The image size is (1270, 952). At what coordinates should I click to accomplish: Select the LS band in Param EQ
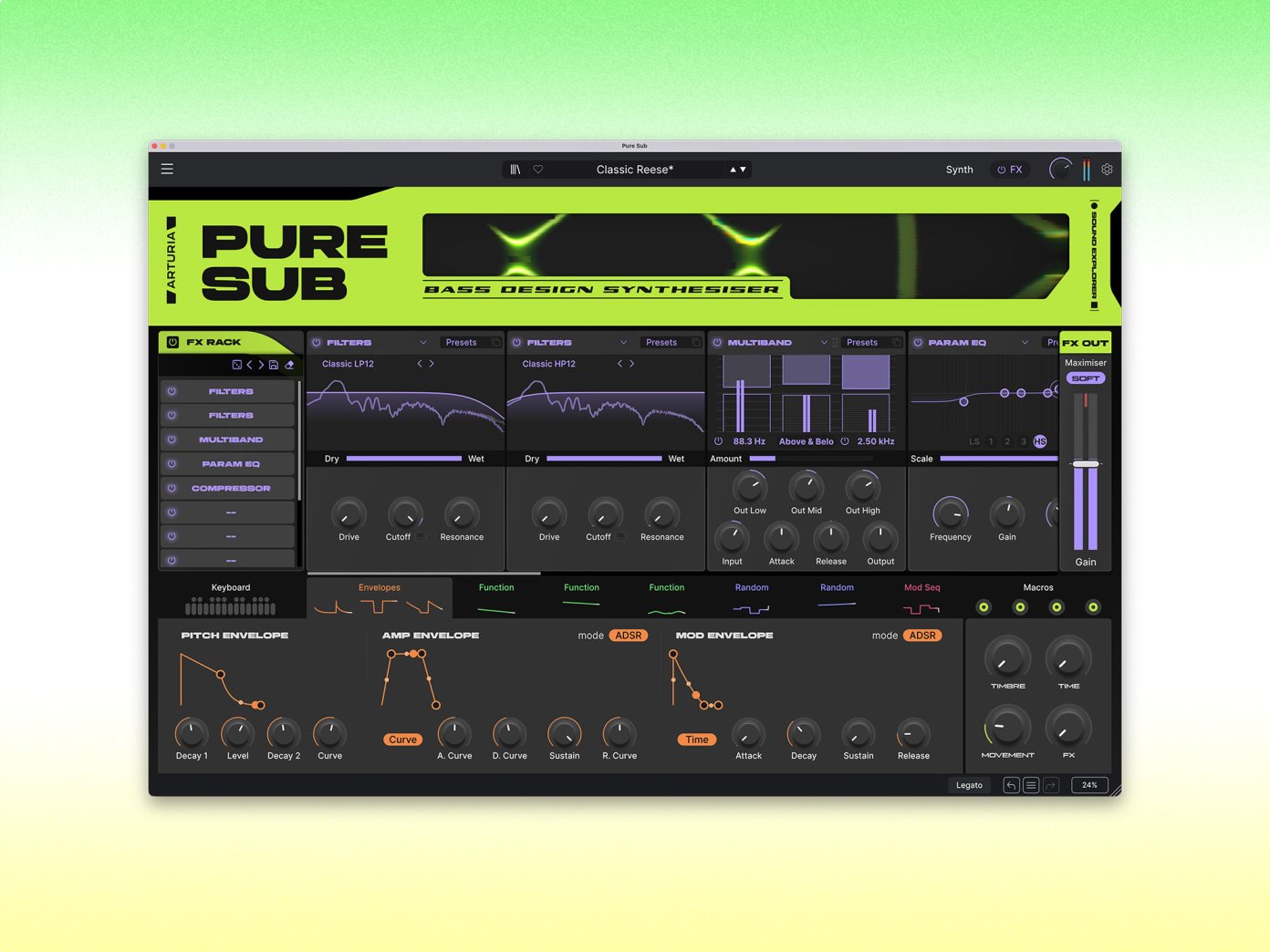point(973,441)
